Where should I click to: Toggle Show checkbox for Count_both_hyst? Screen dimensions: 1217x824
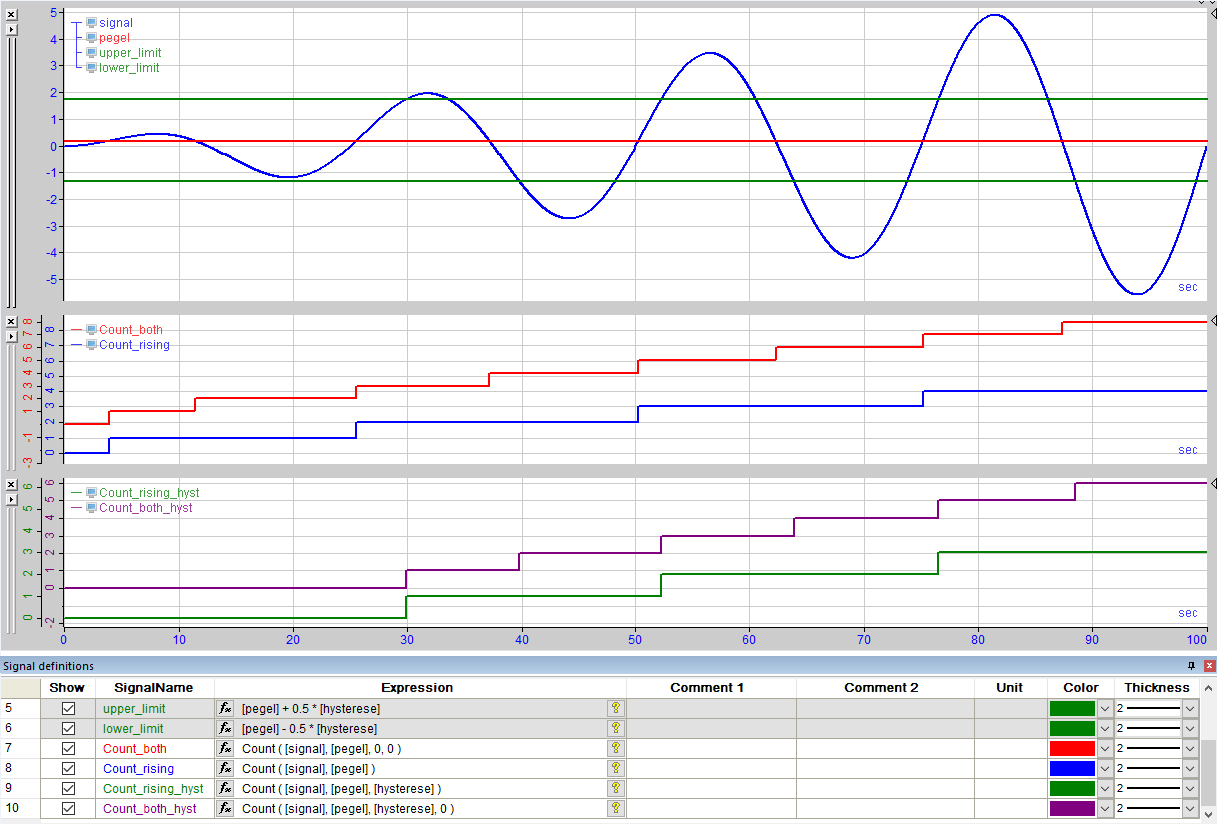69,809
